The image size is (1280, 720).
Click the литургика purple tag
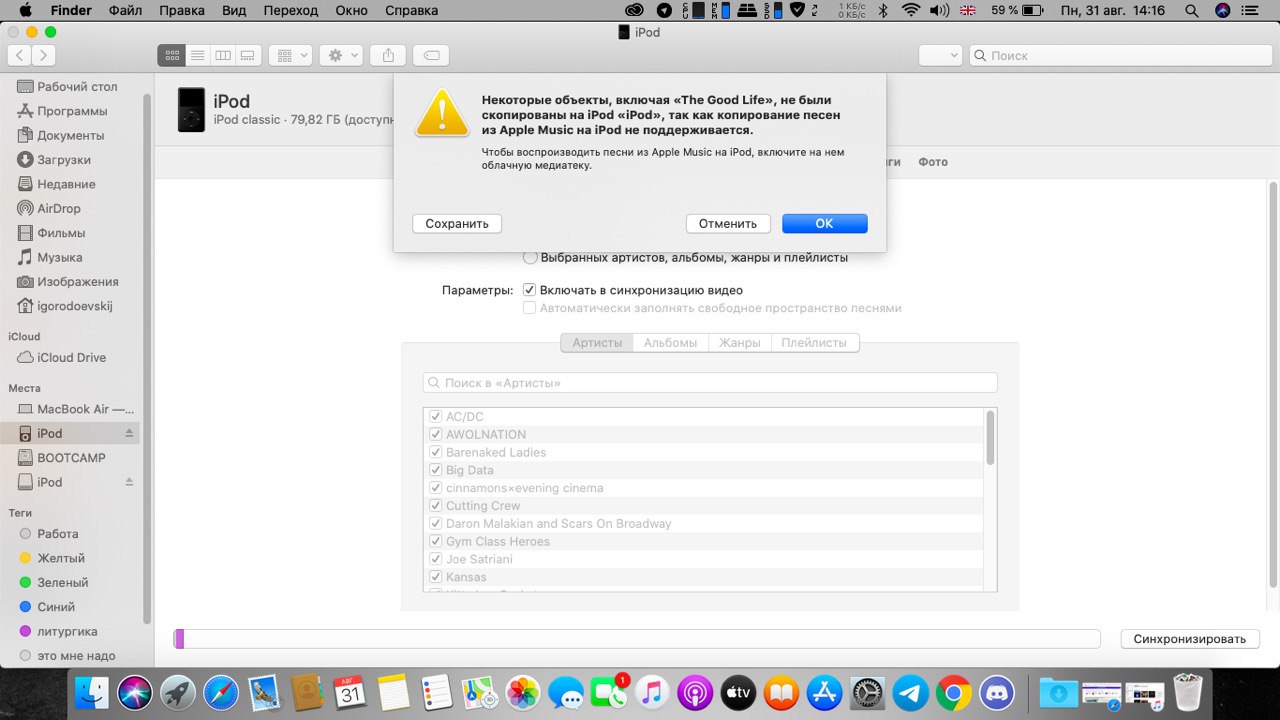click(x=67, y=631)
